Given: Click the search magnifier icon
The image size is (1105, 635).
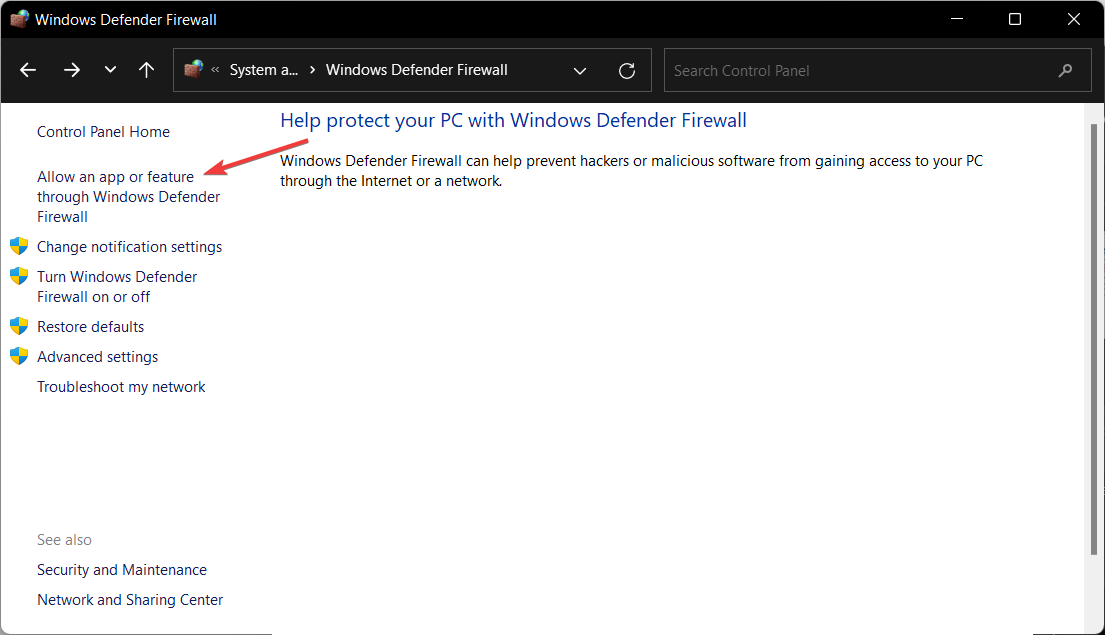Looking at the screenshot, I should pos(1066,70).
